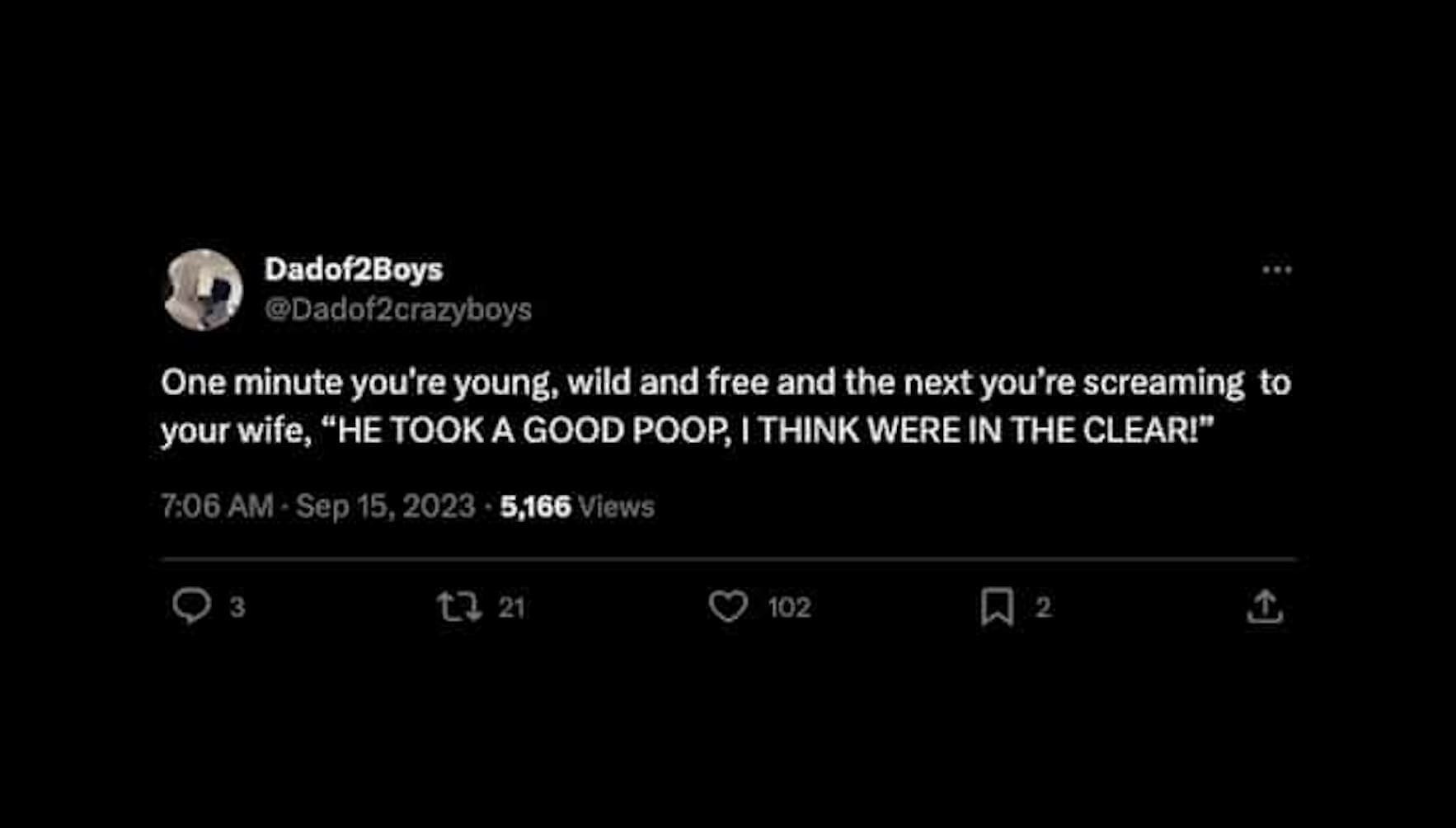Bookmark this tweet using the bookmark icon
Viewport: 1456px width, 828px height.
[997, 607]
